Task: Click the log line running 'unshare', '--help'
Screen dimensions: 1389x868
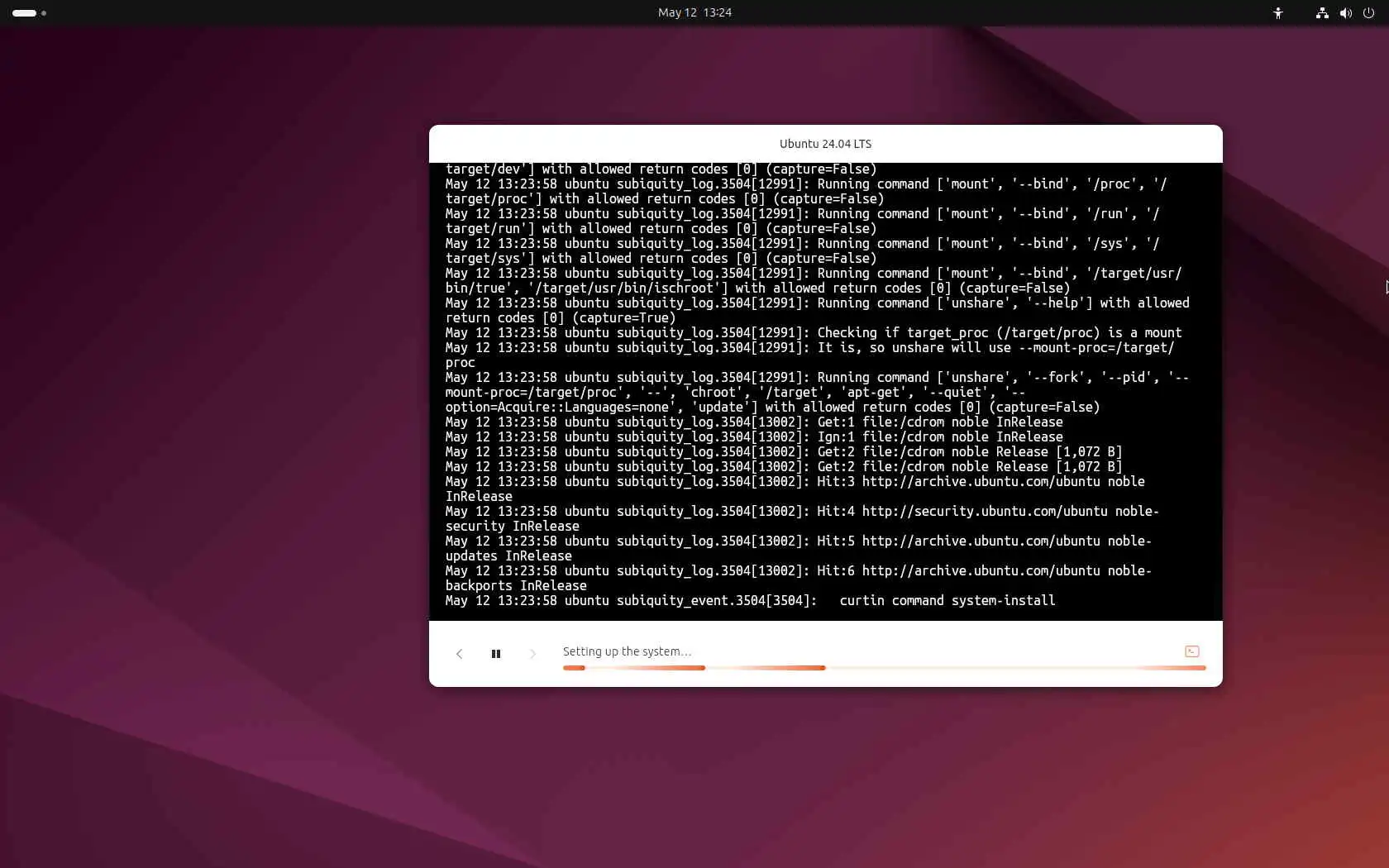Action: point(818,310)
